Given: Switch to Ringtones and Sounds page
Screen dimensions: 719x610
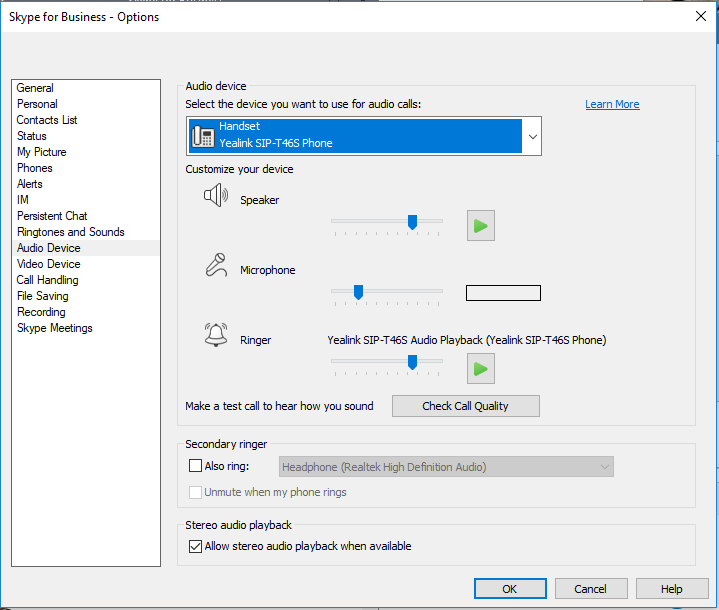Looking at the screenshot, I should pos(71,232).
